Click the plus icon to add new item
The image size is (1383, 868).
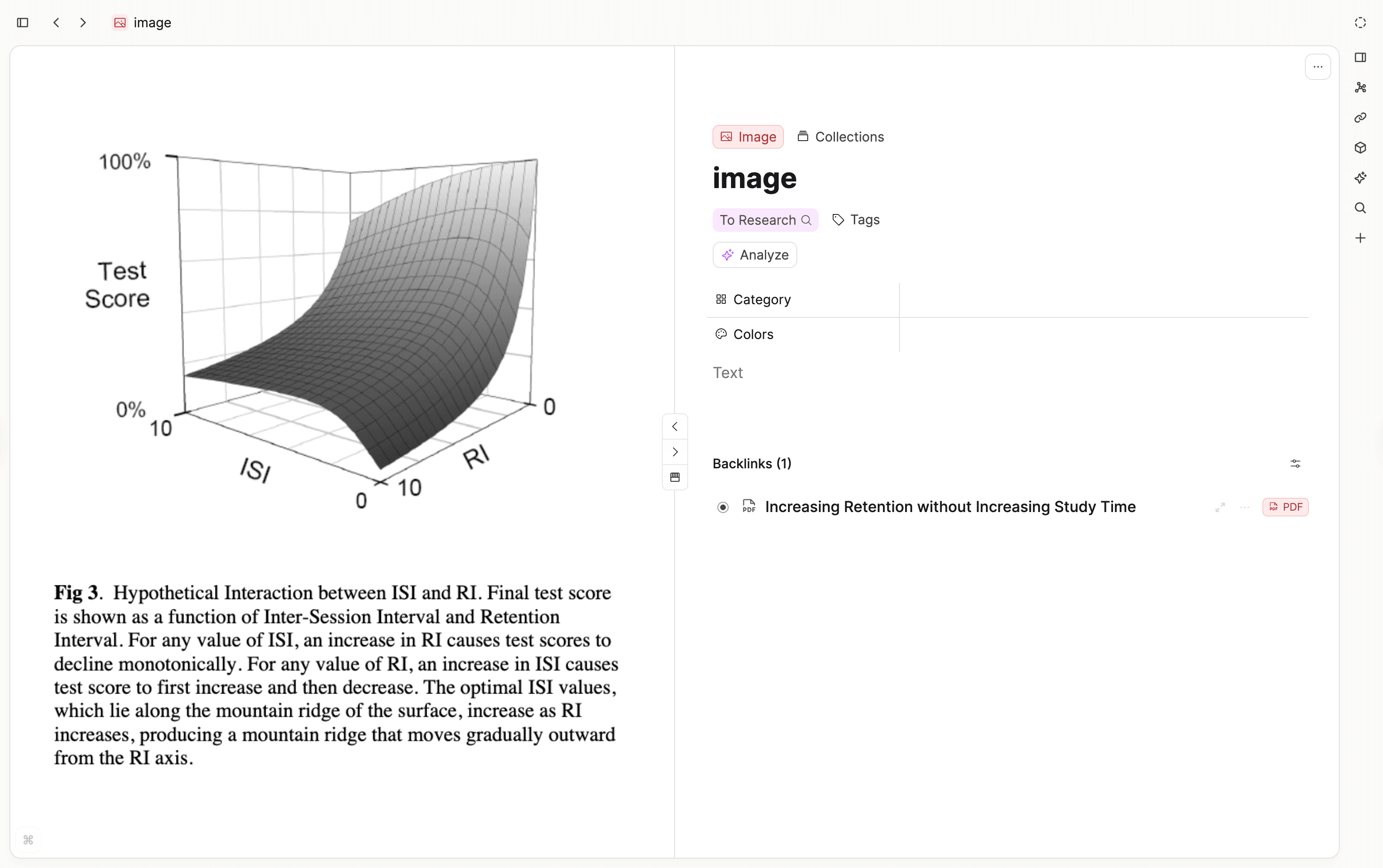click(1360, 237)
